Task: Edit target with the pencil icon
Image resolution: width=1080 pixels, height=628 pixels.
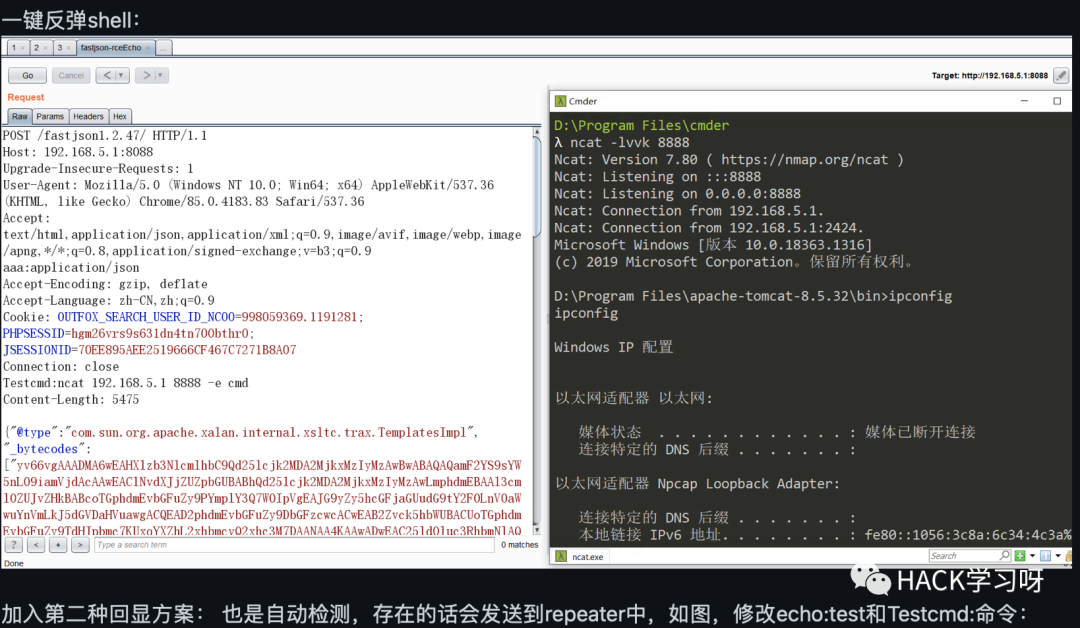Action: tap(1061, 76)
